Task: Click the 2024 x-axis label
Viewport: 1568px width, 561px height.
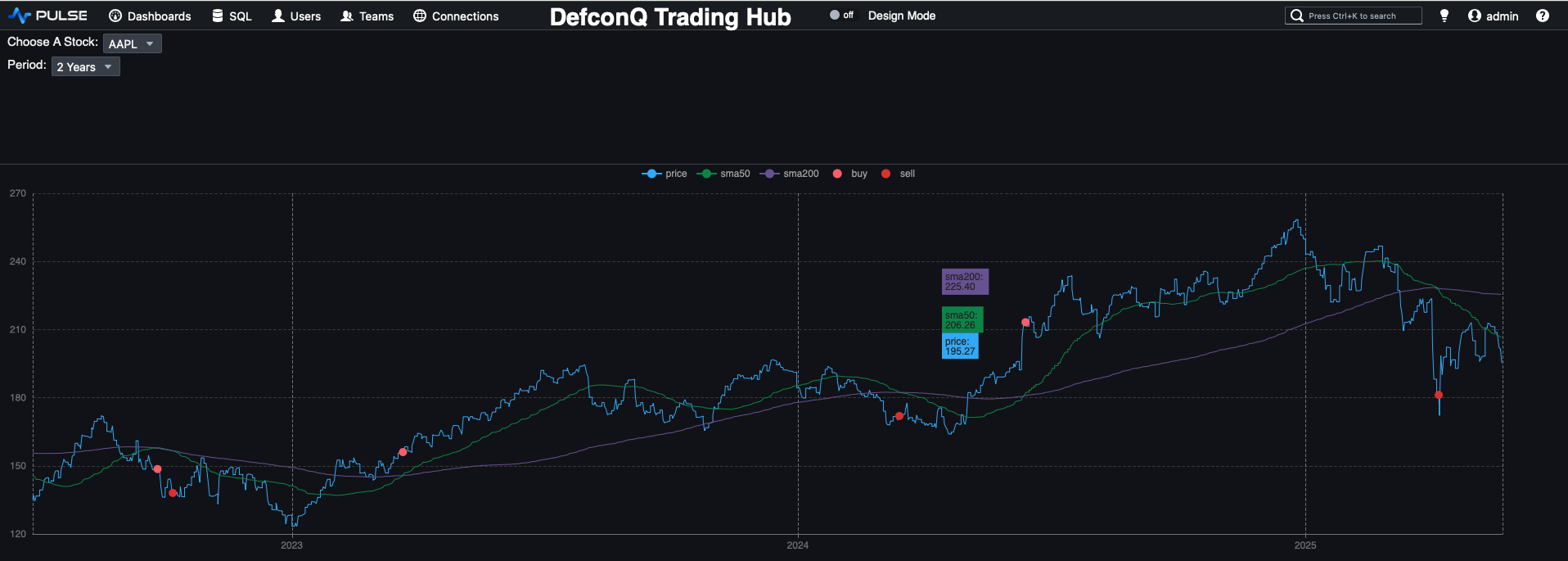Action: (798, 545)
